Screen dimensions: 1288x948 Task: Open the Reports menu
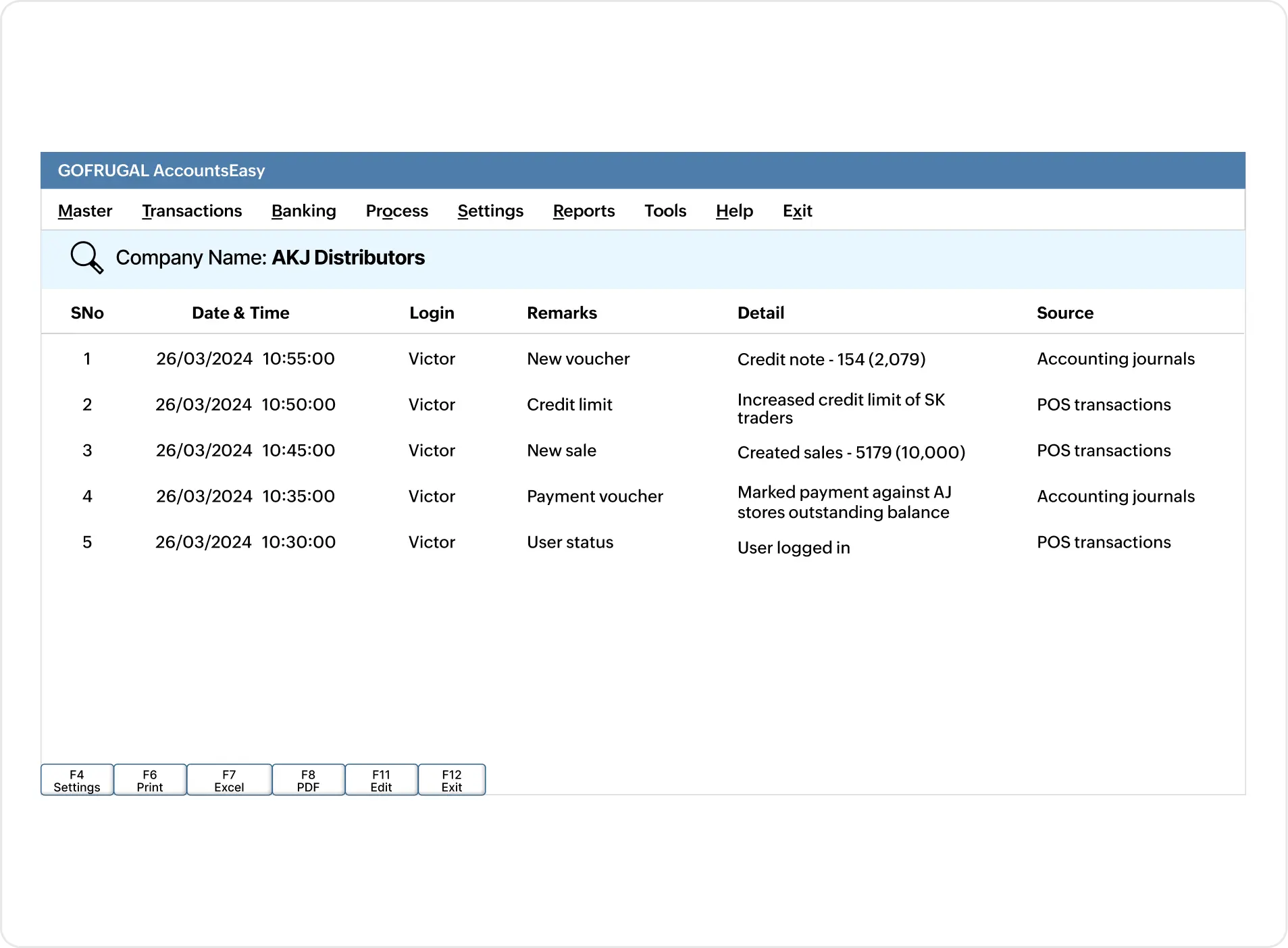tap(584, 211)
